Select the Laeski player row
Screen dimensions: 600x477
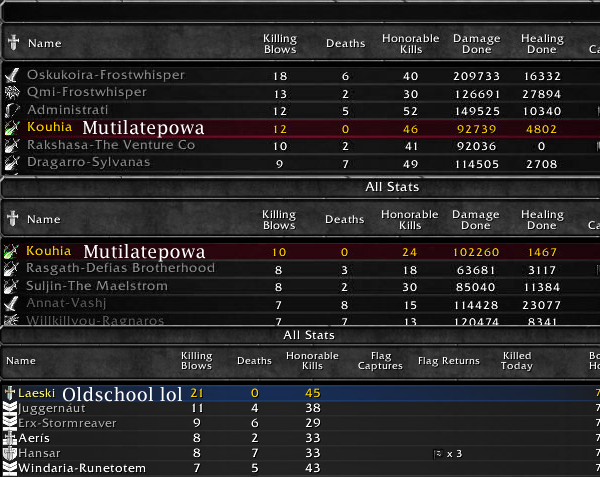click(x=300, y=394)
